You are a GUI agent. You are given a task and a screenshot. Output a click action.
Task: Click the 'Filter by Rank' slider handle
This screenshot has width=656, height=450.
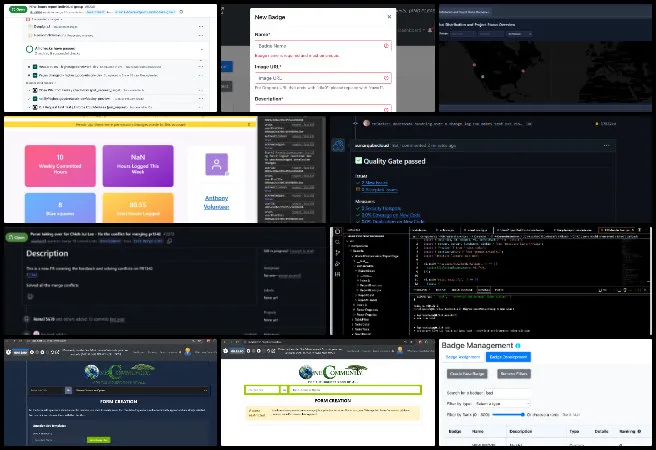click(523, 414)
